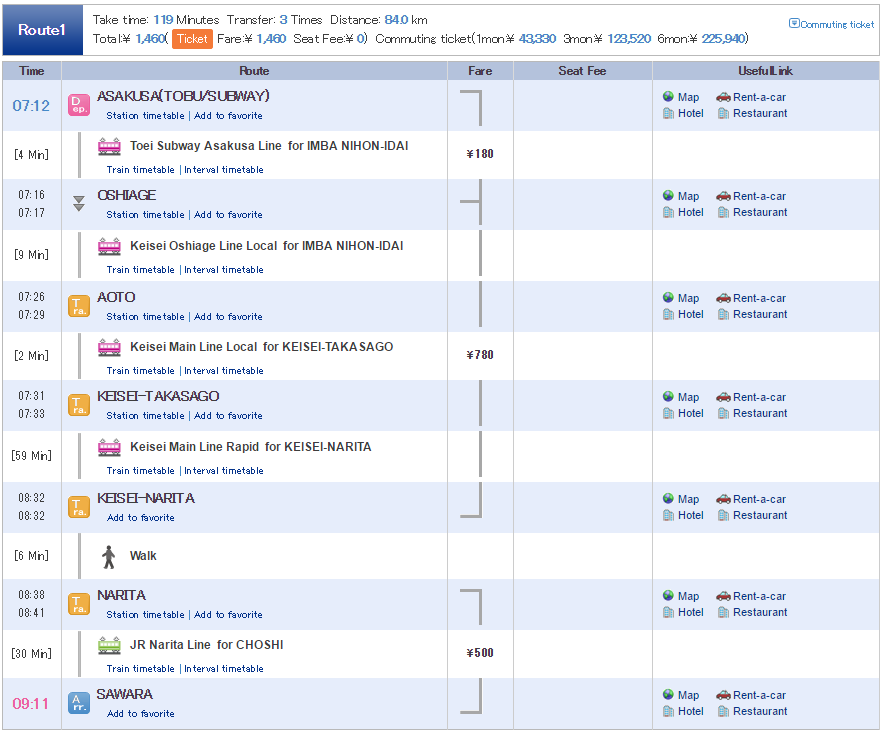Add KEISEI-NARITA to favorite

point(141,517)
